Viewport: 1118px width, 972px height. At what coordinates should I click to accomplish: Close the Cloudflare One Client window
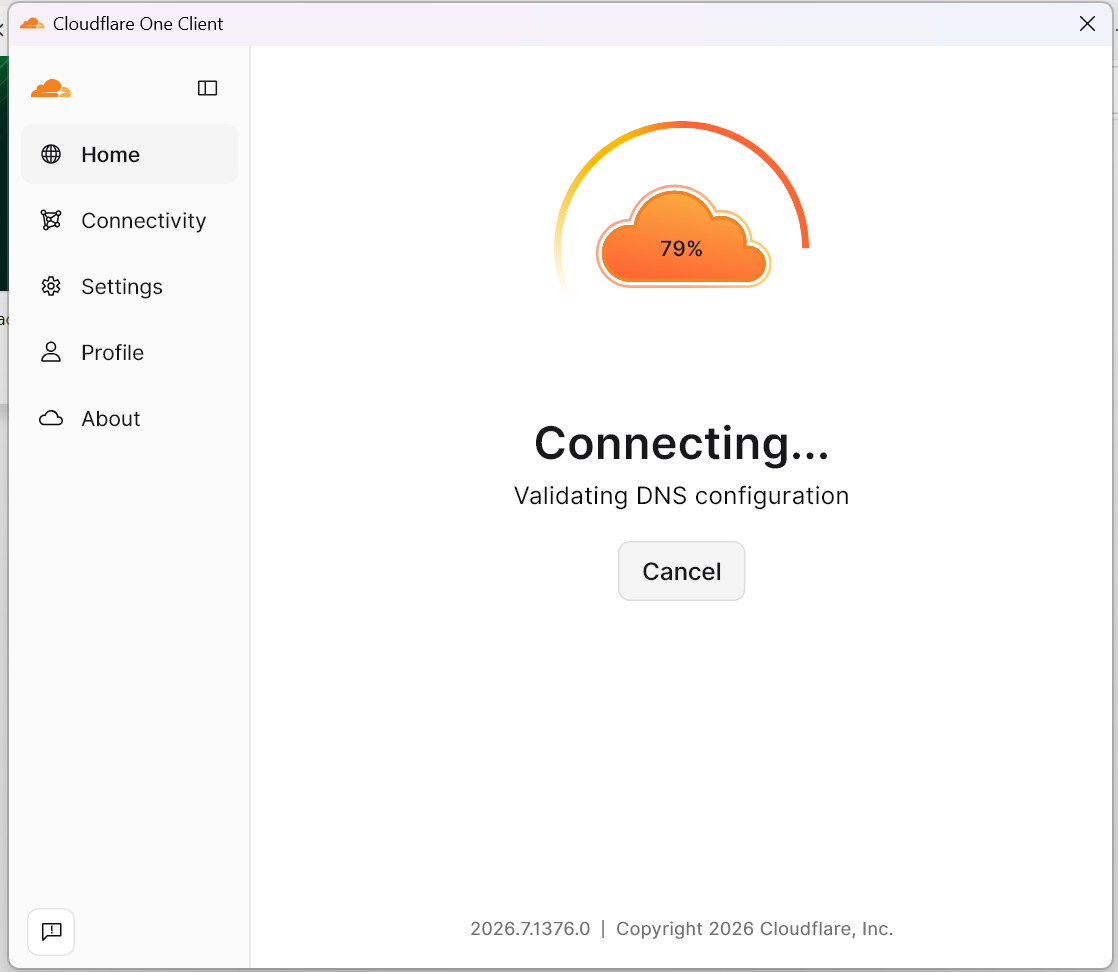(x=1087, y=24)
